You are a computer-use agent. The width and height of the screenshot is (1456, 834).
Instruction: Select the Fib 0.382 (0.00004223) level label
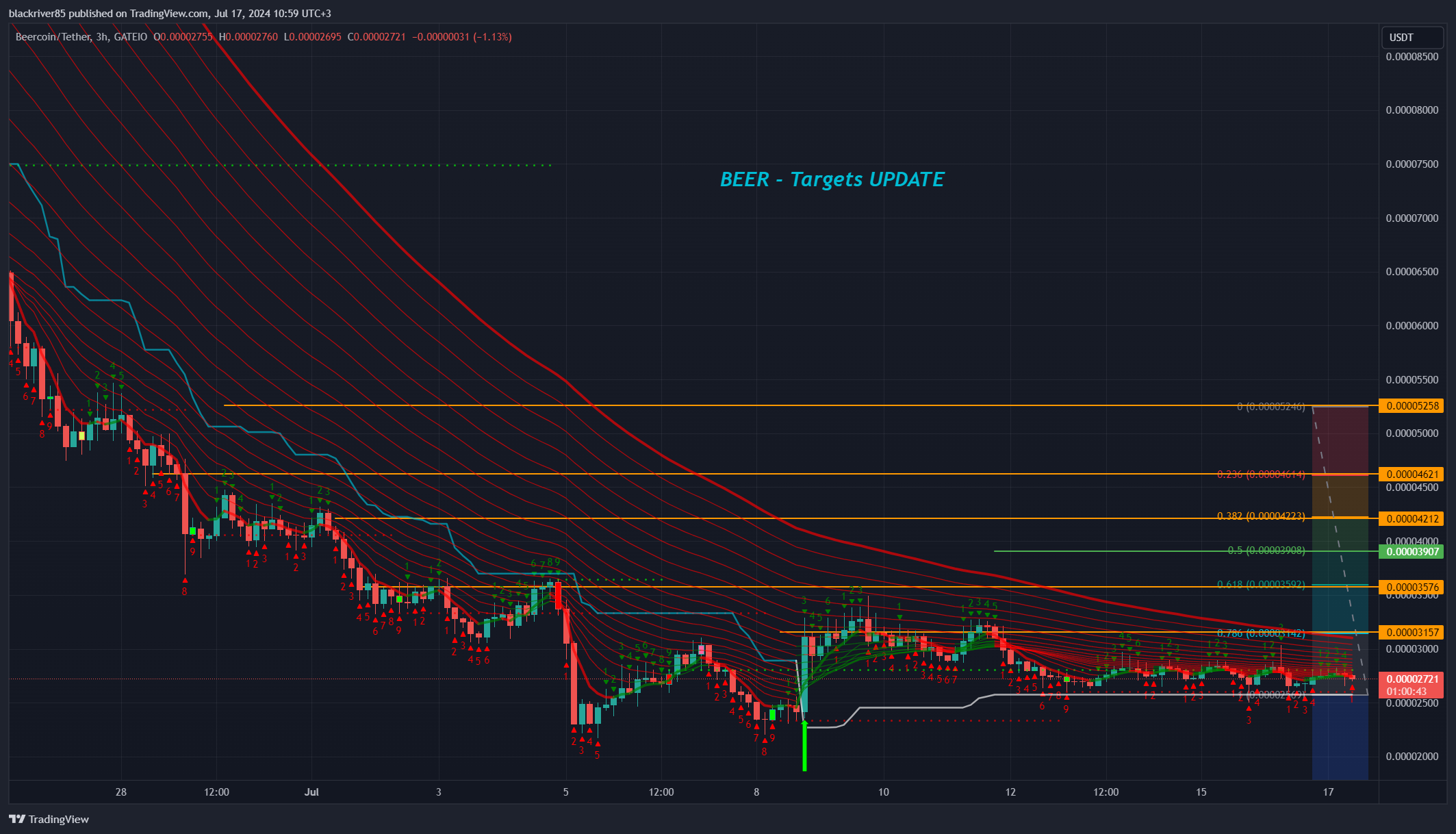(1261, 516)
